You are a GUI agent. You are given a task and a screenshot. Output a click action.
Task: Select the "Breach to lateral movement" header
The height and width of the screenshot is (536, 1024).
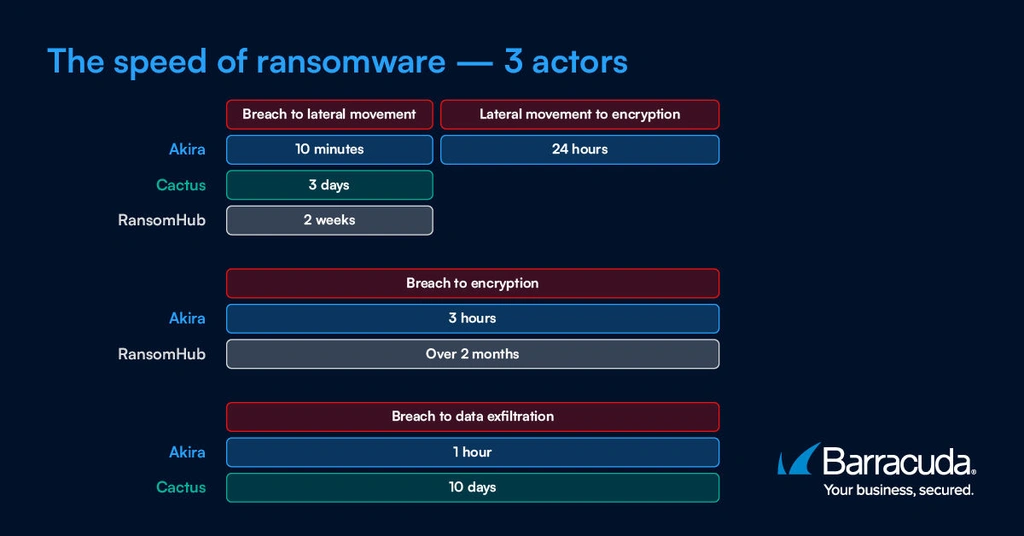tap(329, 114)
